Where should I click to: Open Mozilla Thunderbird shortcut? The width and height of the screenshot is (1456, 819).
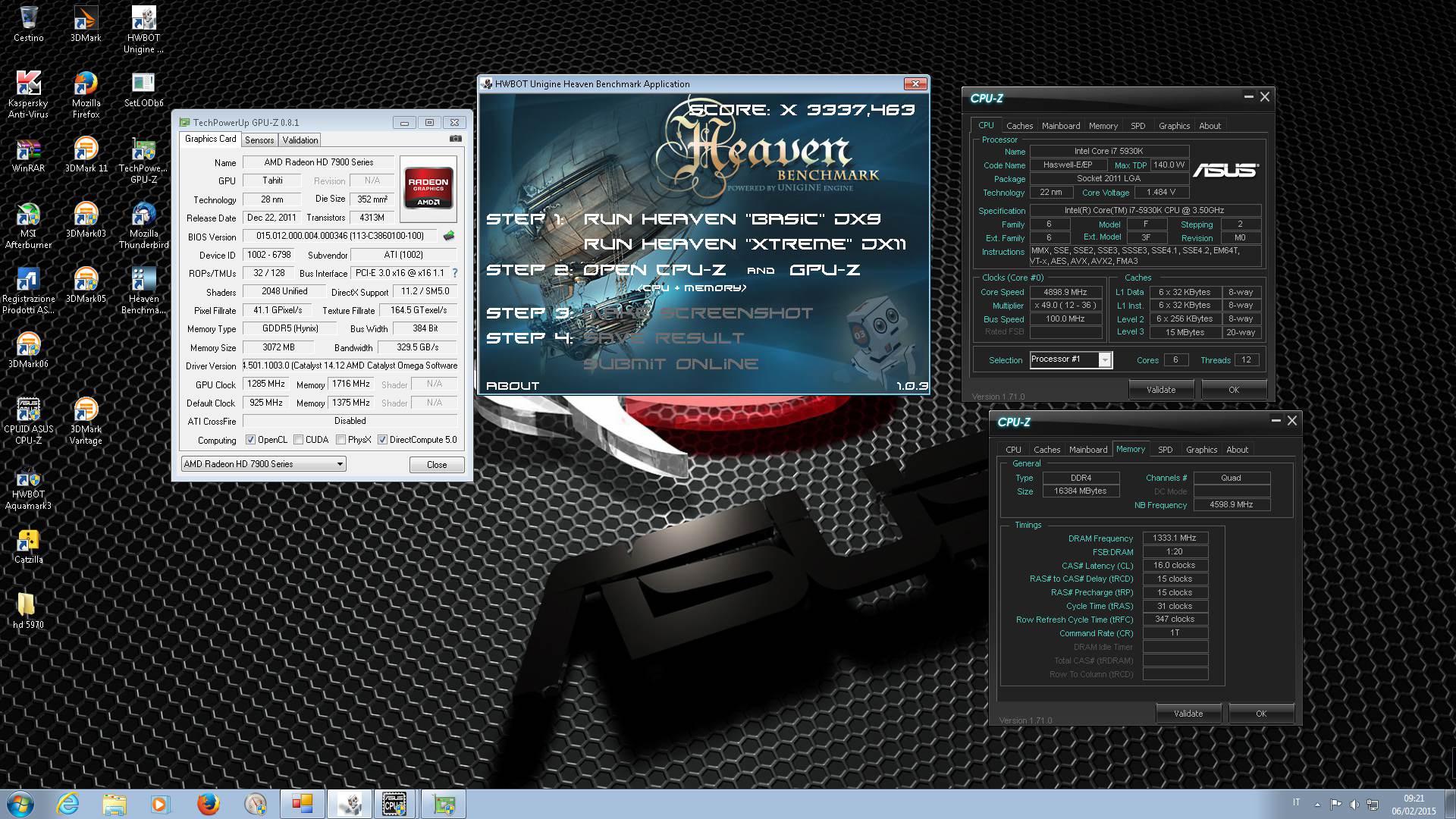click(x=143, y=226)
